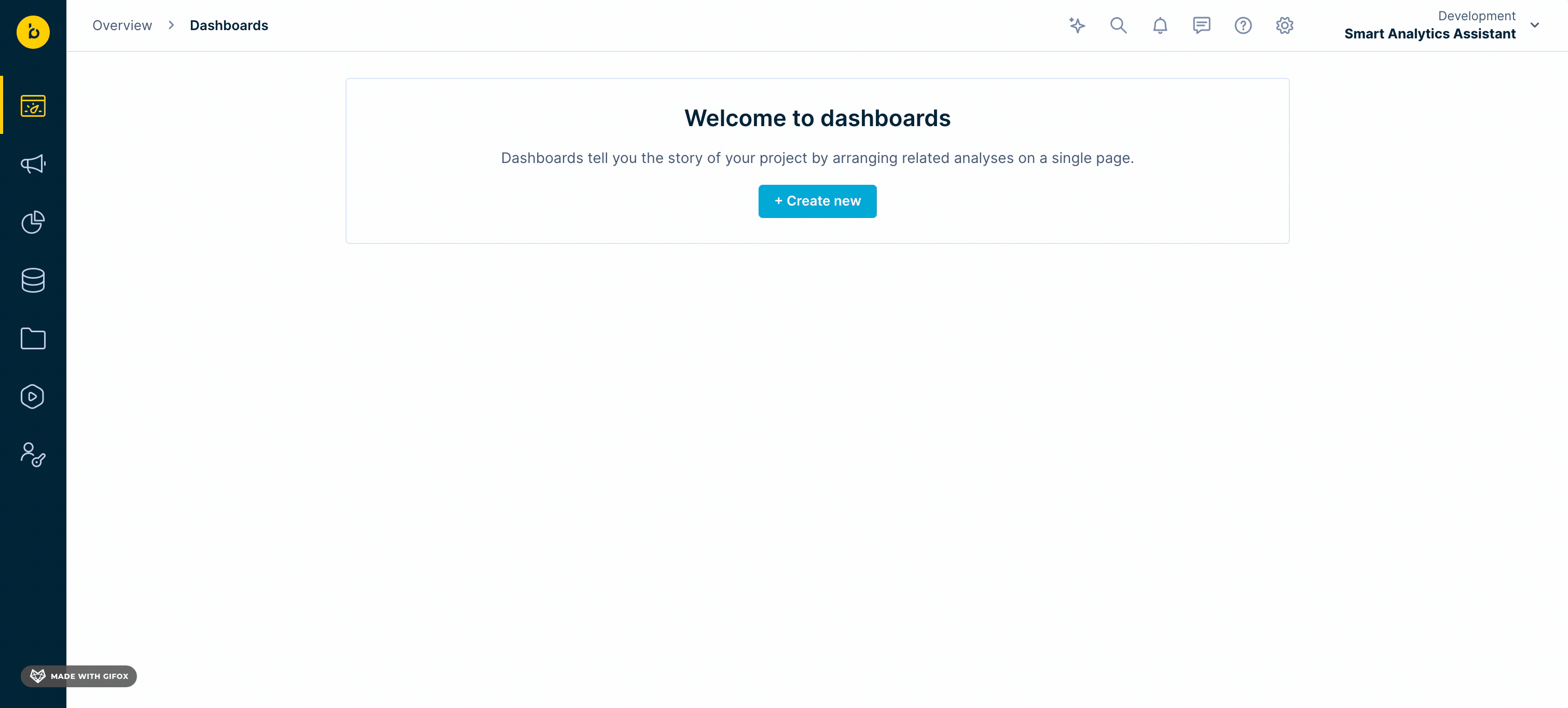Viewport: 1568px width, 708px height.
Task: Open search with magnifier icon
Action: tap(1118, 25)
